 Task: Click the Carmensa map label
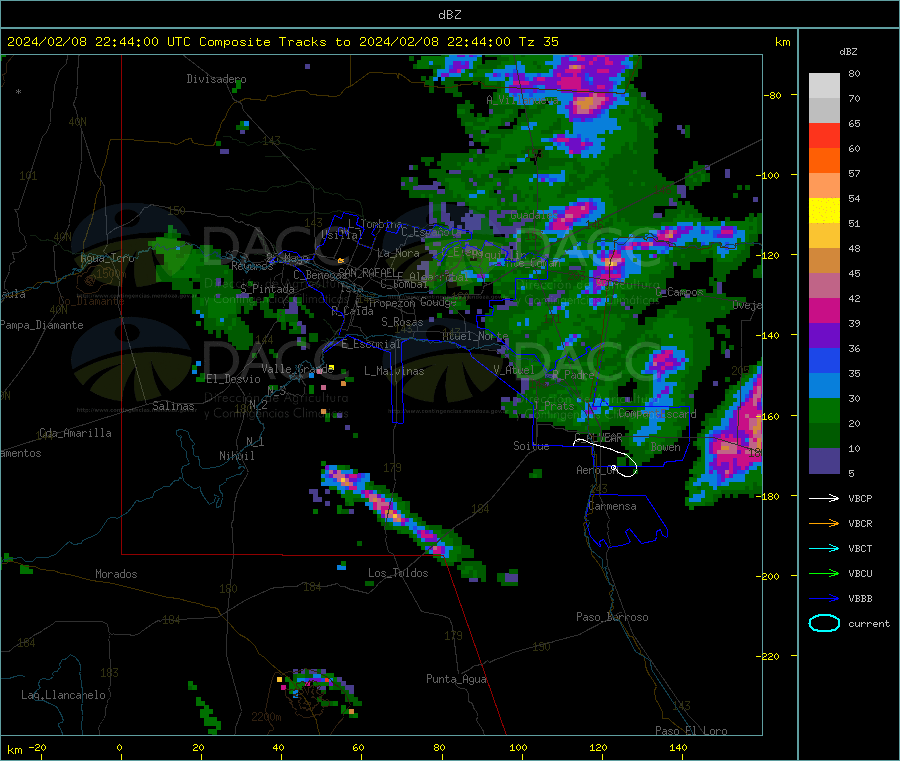(x=612, y=506)
